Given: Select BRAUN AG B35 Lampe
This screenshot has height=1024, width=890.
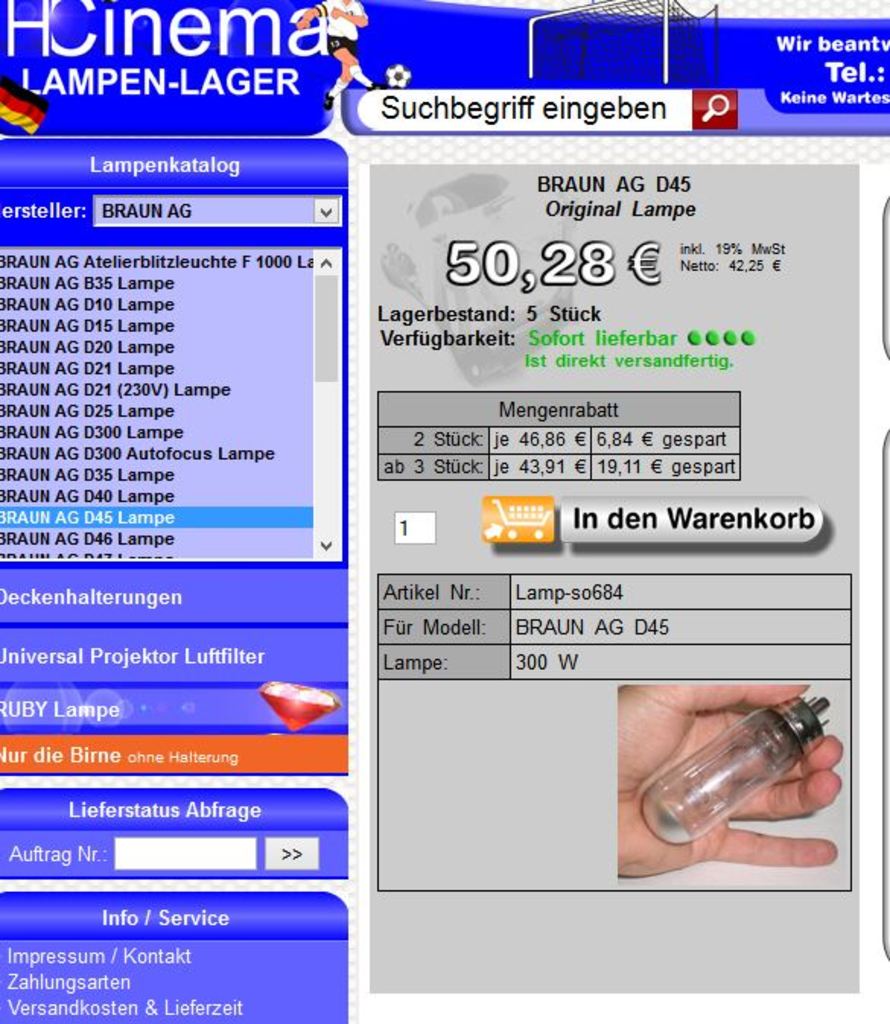Looking at the screenshot, I should pos(157,283).
